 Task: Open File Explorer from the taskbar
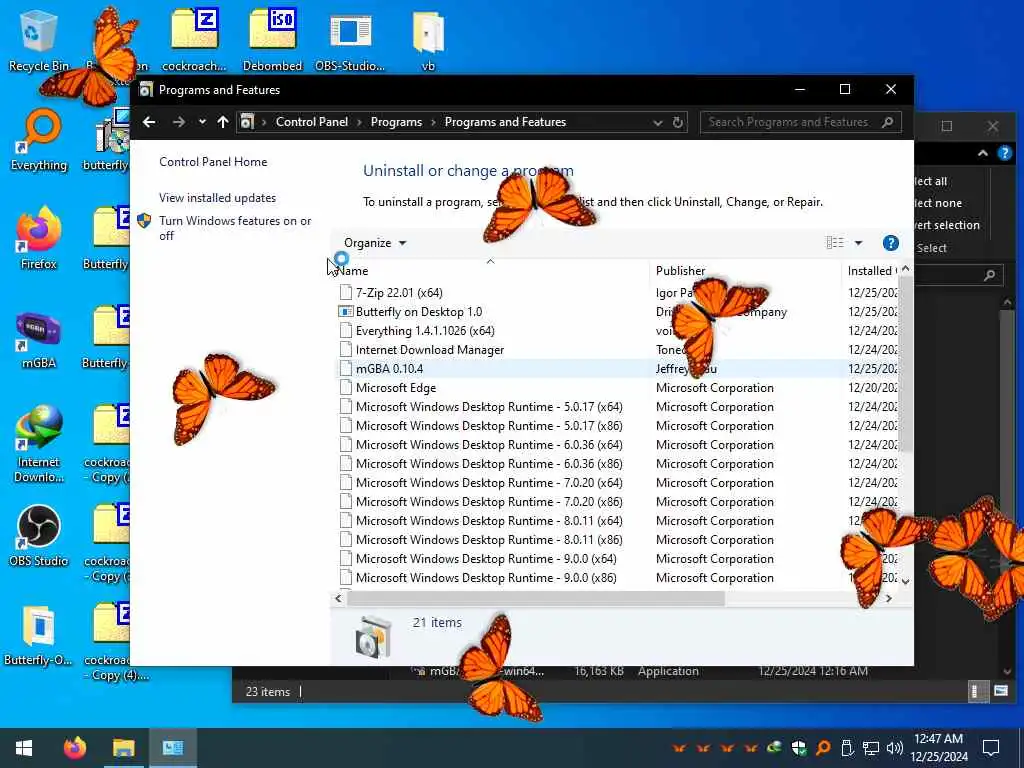click(123, 748)
